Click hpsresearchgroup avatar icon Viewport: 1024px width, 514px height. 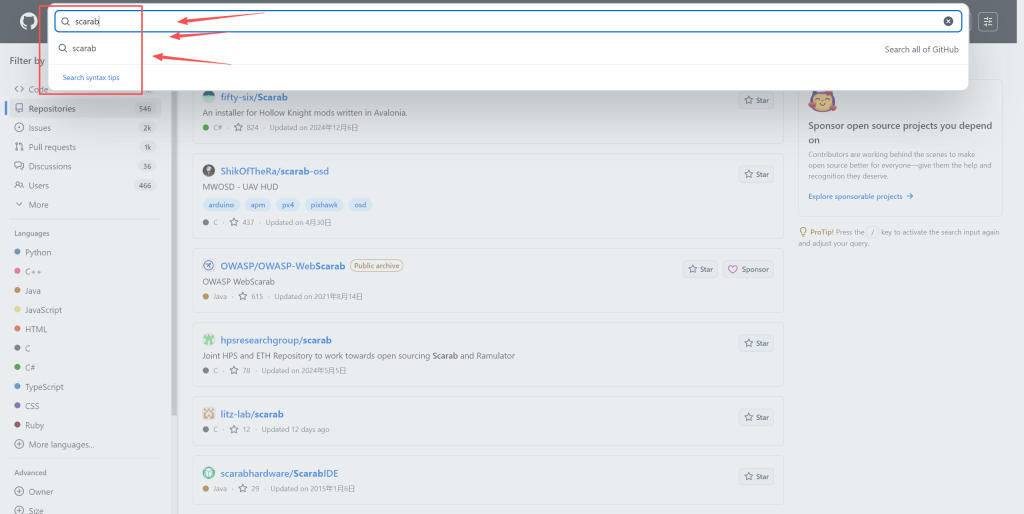tap(208, 340)
